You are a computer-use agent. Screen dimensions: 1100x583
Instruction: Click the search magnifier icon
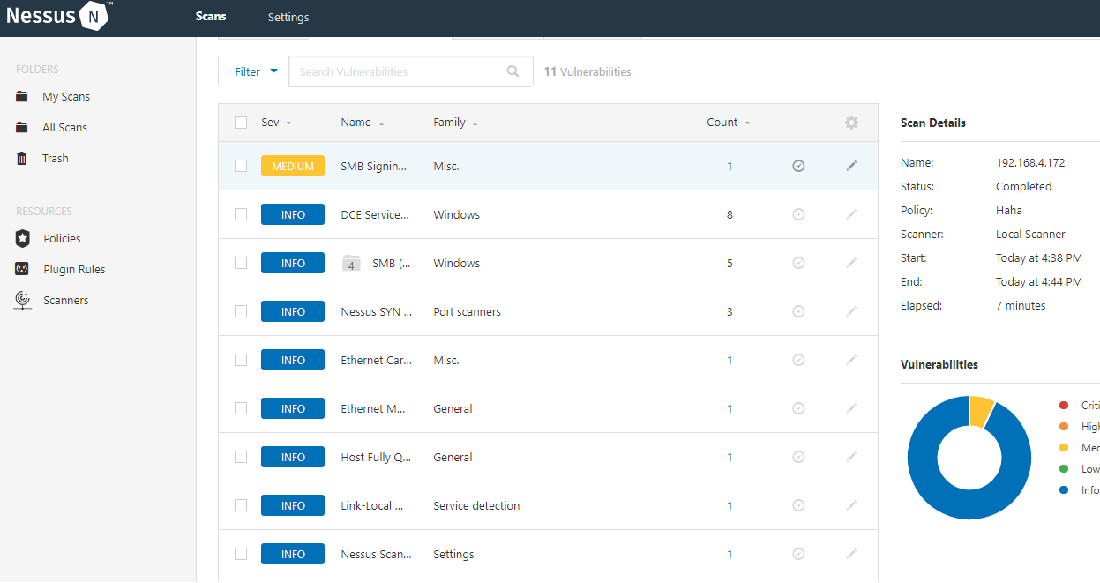coord(513,72)
